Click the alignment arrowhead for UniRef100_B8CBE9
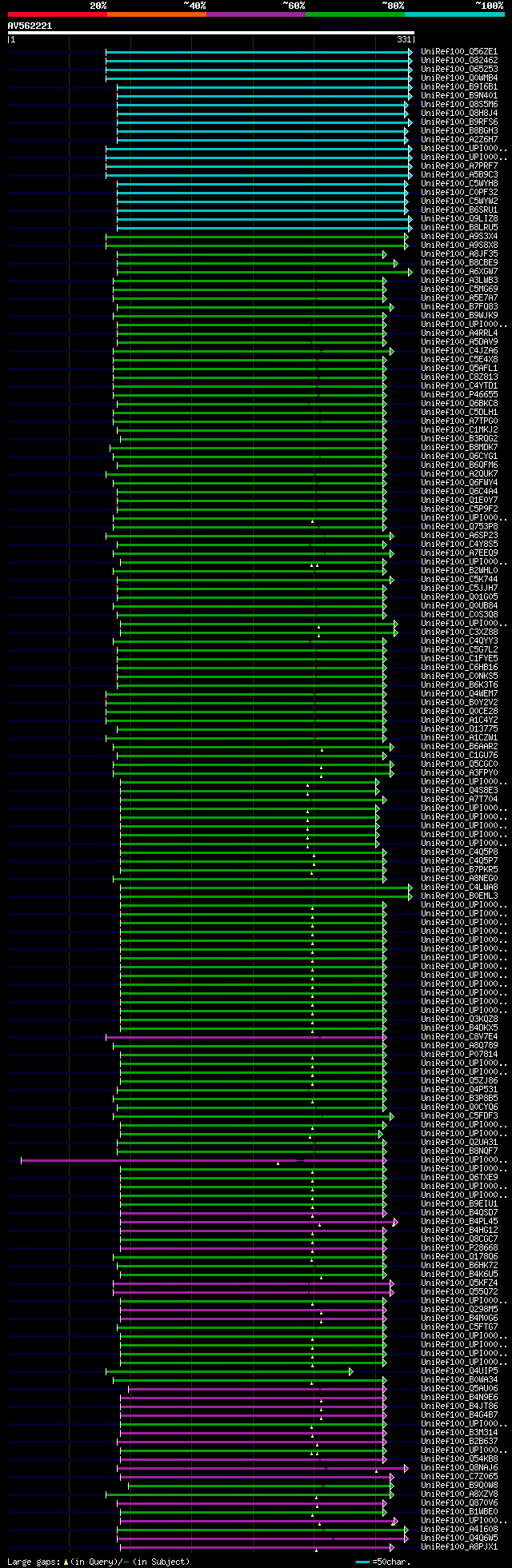Screen dimensions: 512x1568 tap(395, 262)
